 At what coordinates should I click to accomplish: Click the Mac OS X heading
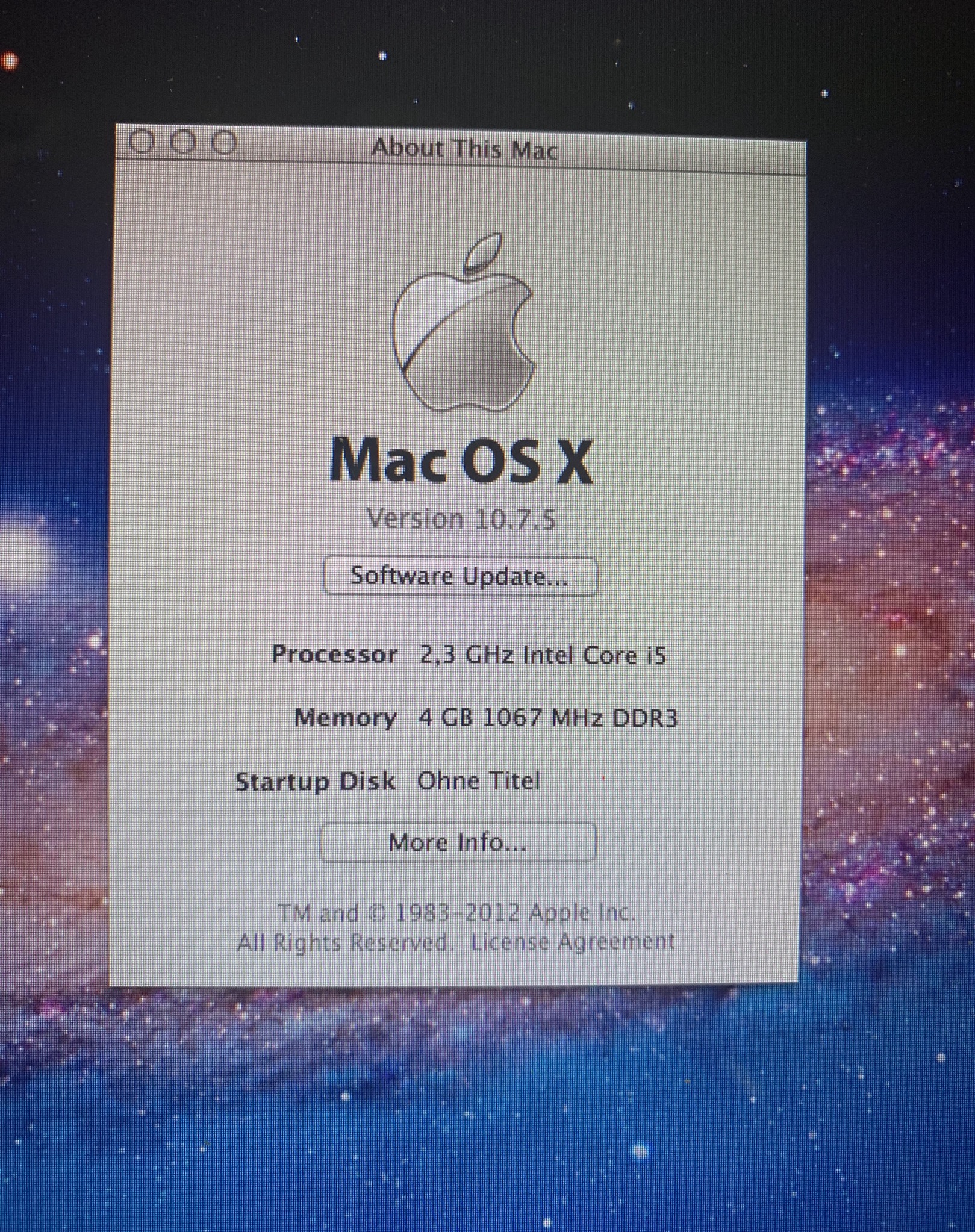click(x=462, y=461)
